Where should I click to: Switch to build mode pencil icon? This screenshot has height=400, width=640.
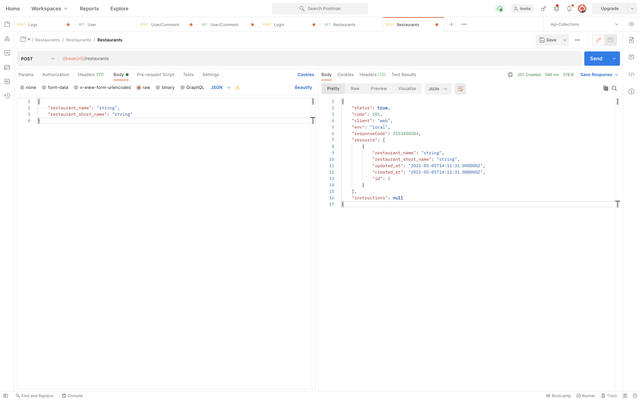[598, 40]
